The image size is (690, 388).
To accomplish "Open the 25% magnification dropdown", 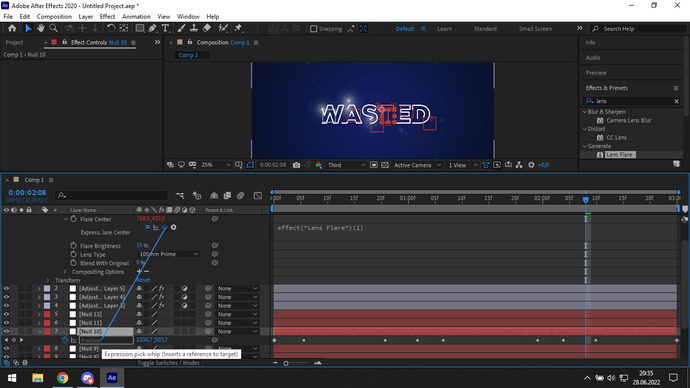I will (215, 165).
